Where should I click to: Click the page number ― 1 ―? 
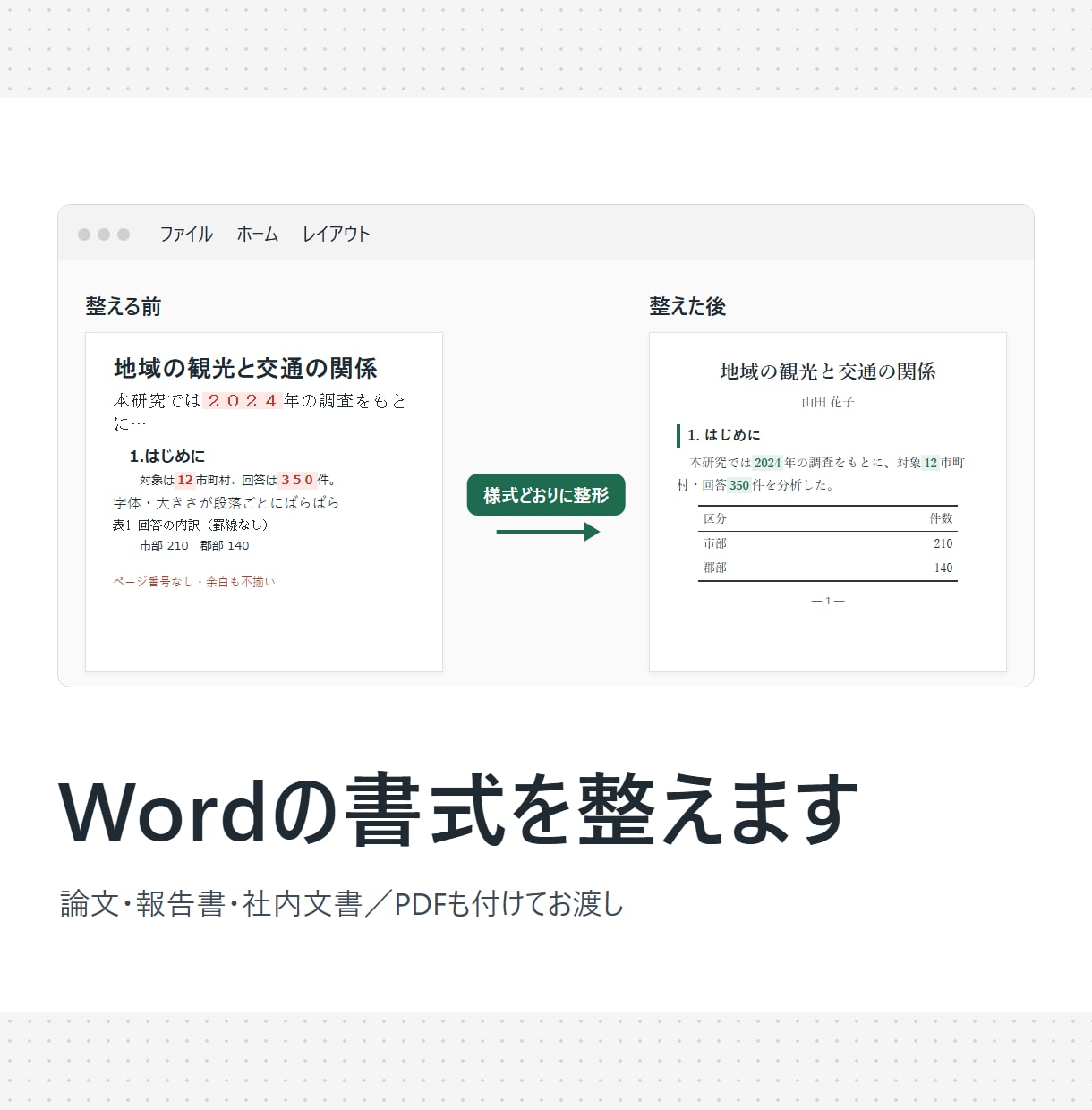pyautogui.click(x=828, y=601)
